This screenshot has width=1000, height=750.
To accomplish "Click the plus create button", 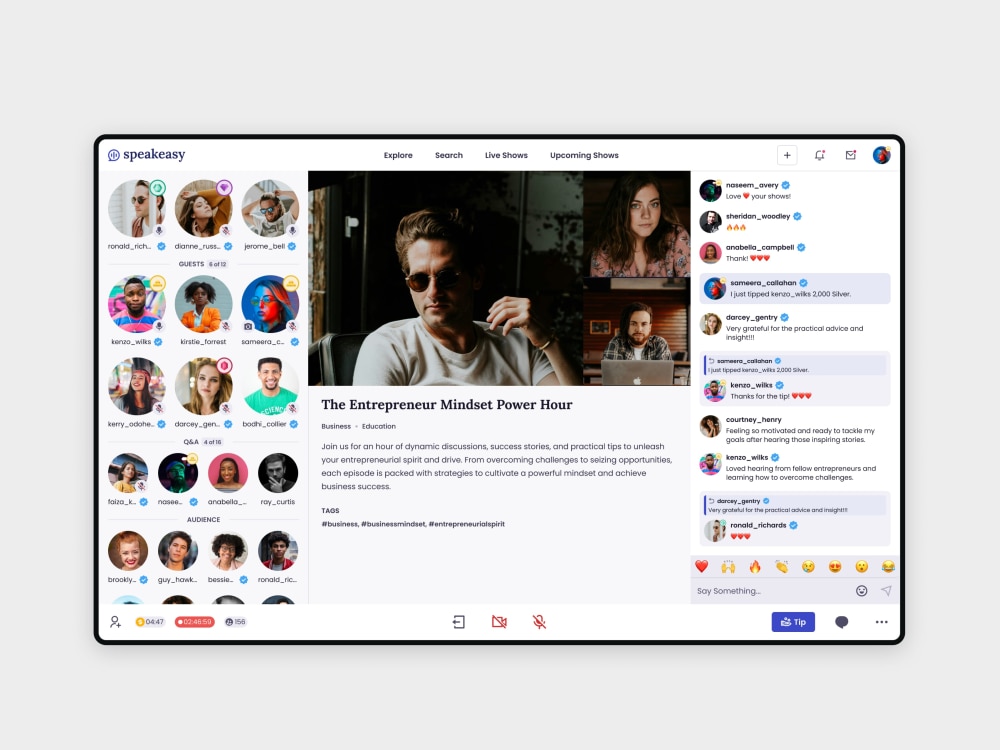I will [x=787, y=155].
